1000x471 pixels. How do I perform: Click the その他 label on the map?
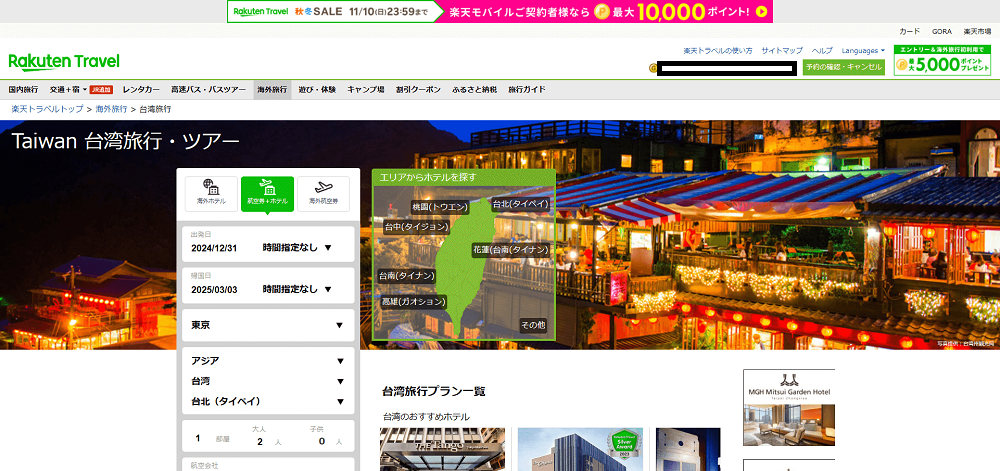(x=533, y=325)
